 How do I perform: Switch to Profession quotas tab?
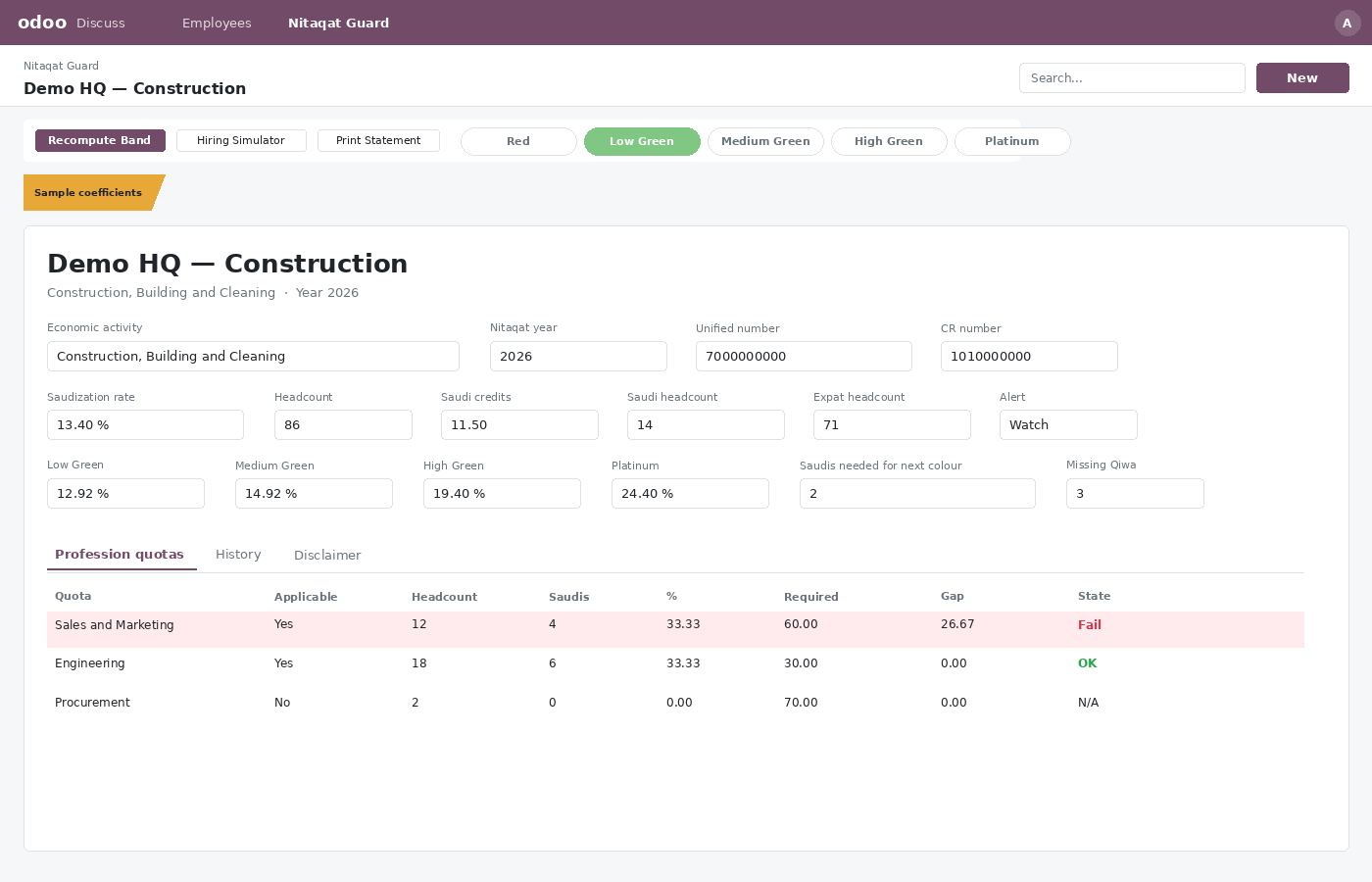pyautogui.click(x=120, y=555)
